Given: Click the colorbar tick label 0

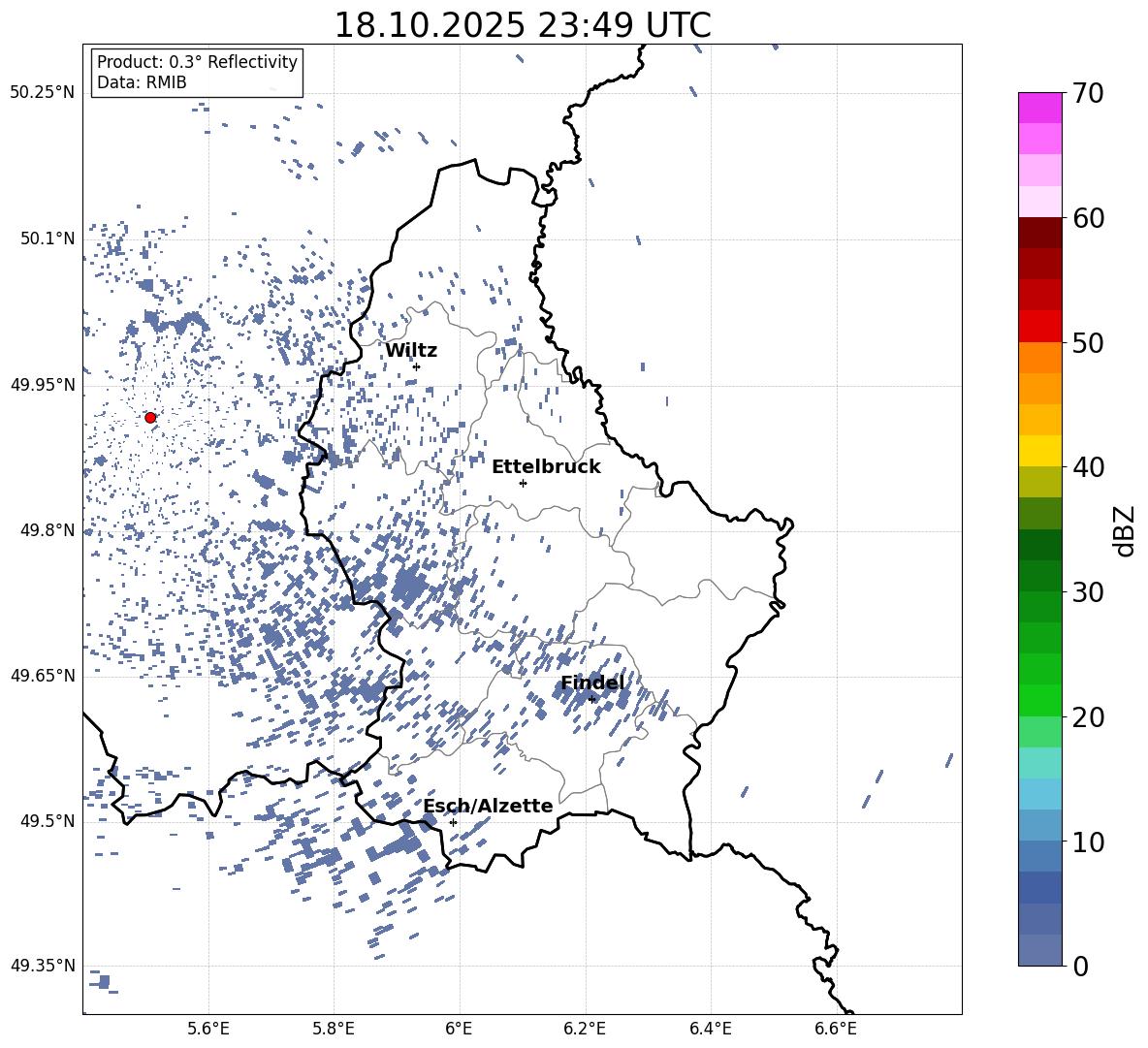Looking at the screenshot, I should pyautogui.click(x=1081, y=966).
